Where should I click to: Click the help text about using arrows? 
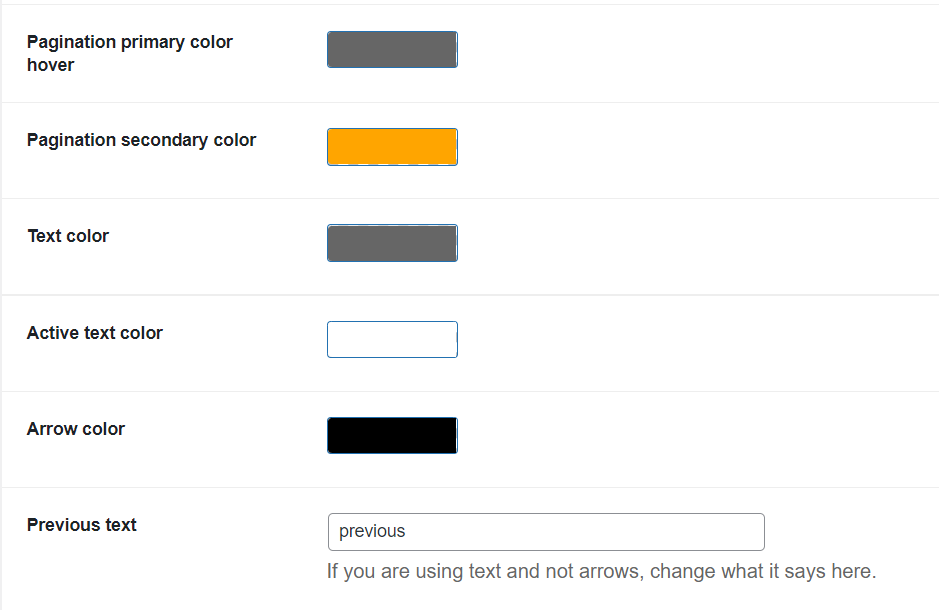pyautogui.click(x=601, y=572)
